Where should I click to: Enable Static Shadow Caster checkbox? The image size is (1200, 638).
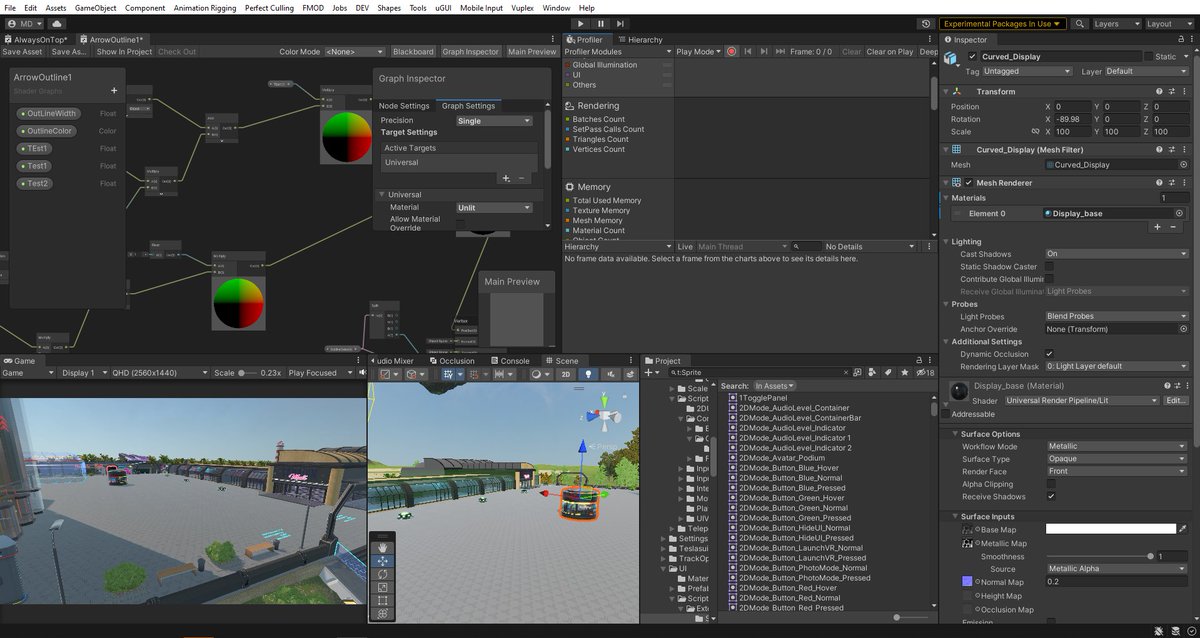point(1050,266)
